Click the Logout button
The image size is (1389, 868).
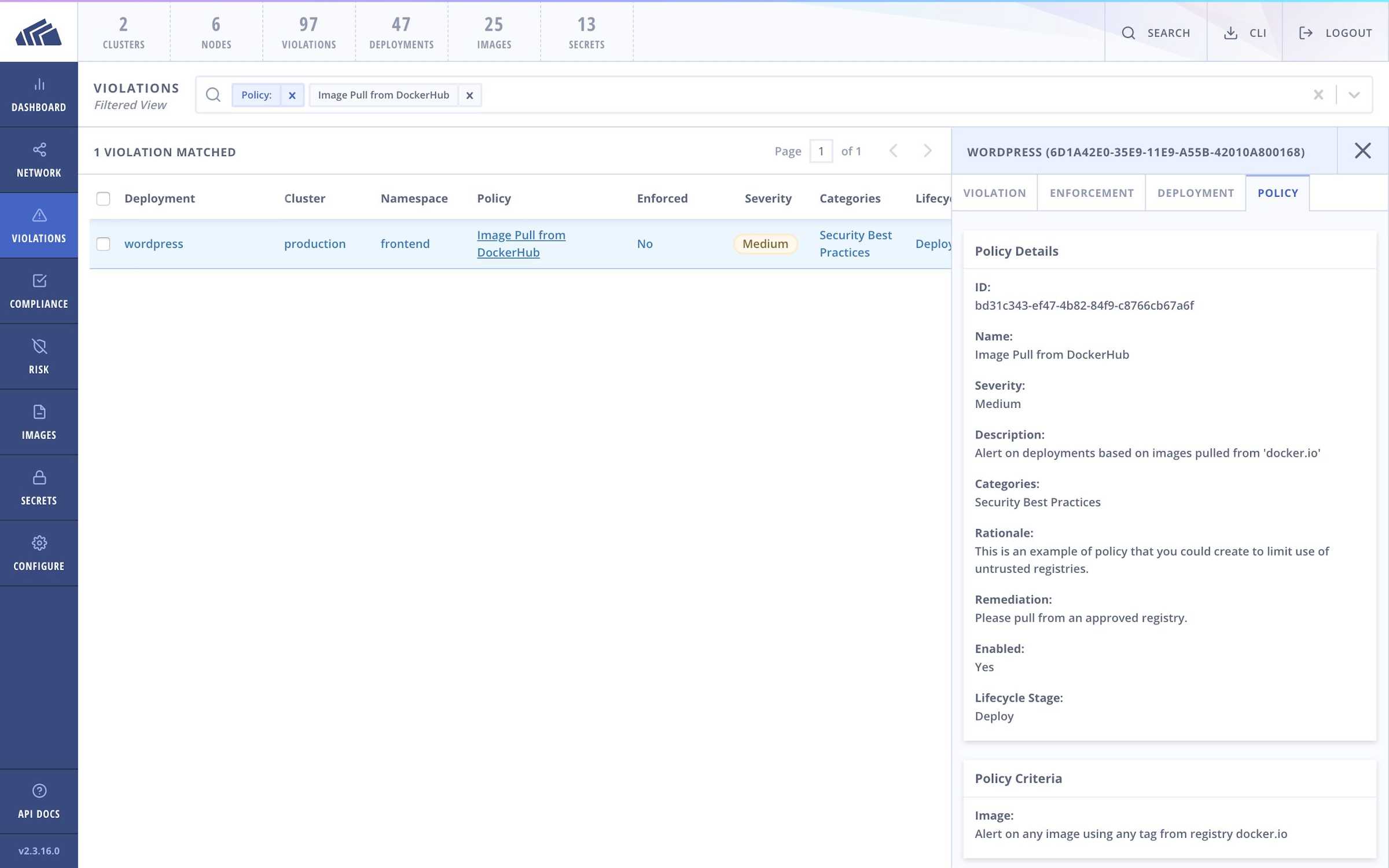[1335, 32]
